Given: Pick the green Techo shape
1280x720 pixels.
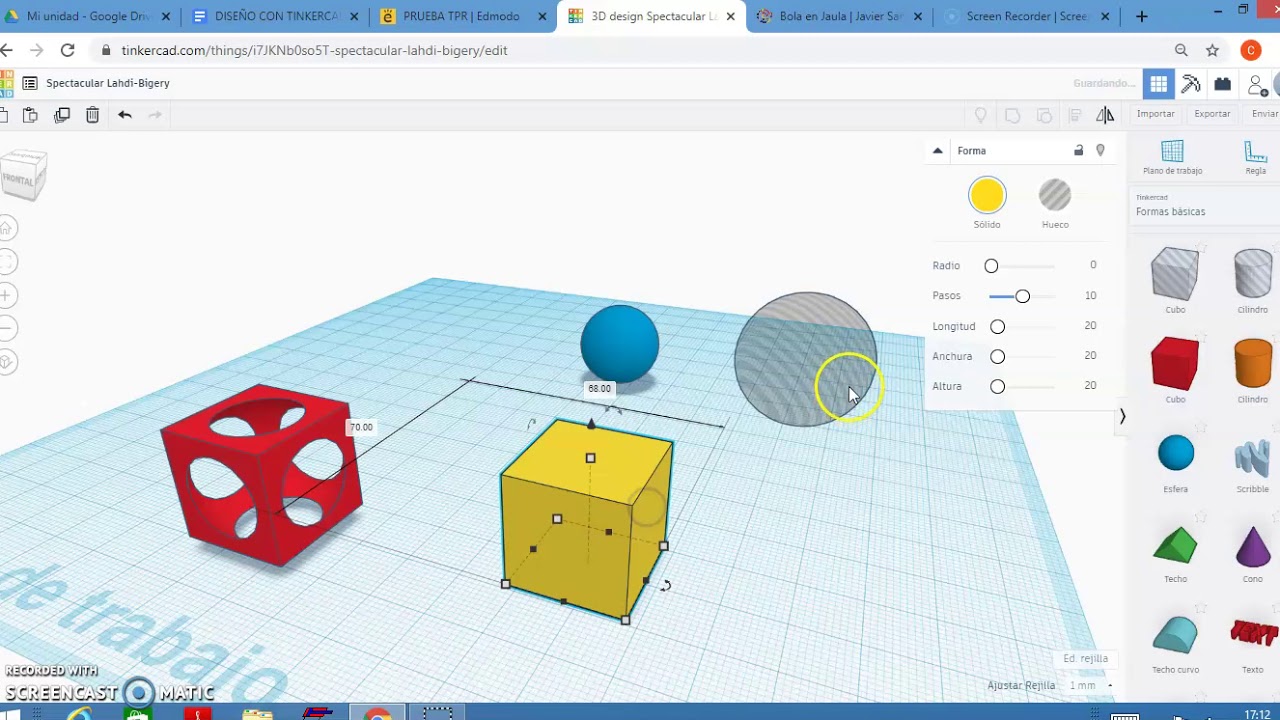Looking at the screenshot, I should tap(1175, 546).
